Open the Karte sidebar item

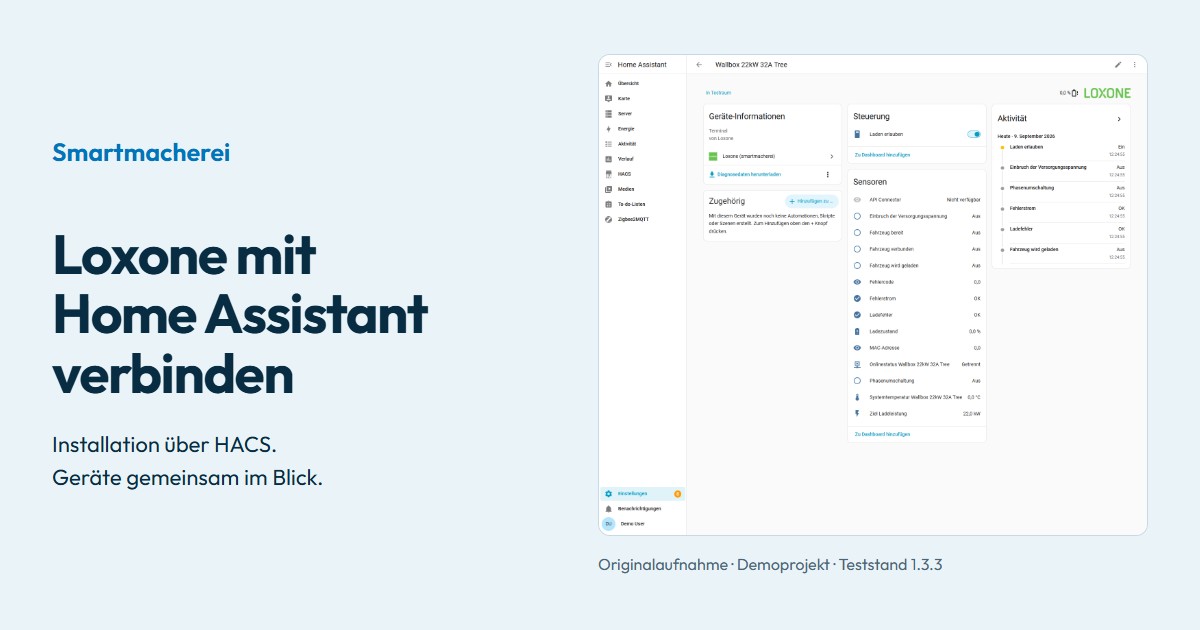pyautogui.click(x=643, y=98)
